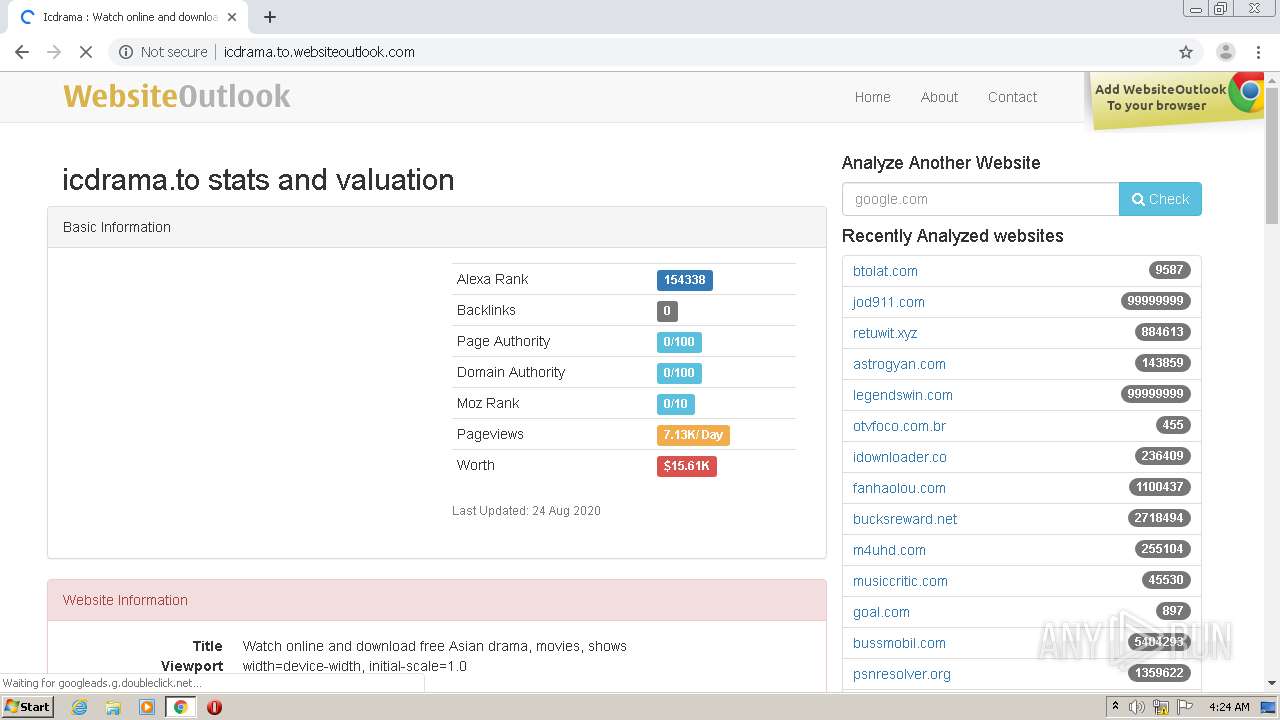The width and height of the screenshot is (1280, 720).
Task: Click the Page Authority 0/100 badge
Action: [679, 342]
